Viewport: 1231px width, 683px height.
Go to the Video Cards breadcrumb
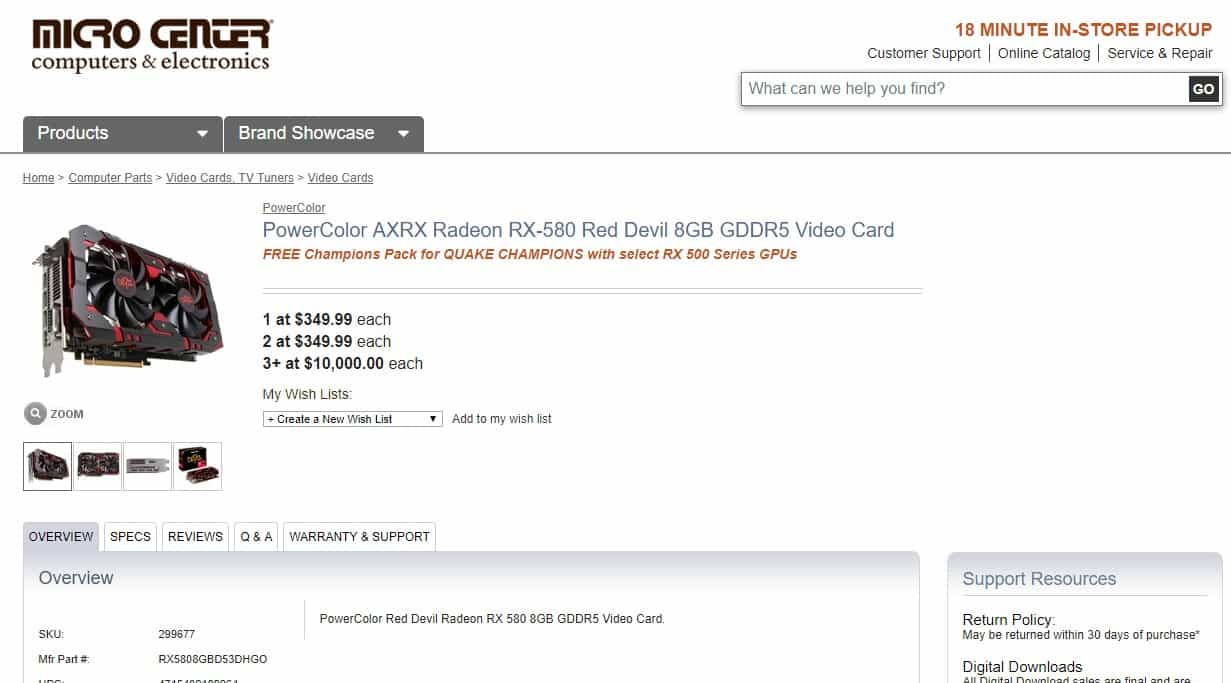[340, 178]
